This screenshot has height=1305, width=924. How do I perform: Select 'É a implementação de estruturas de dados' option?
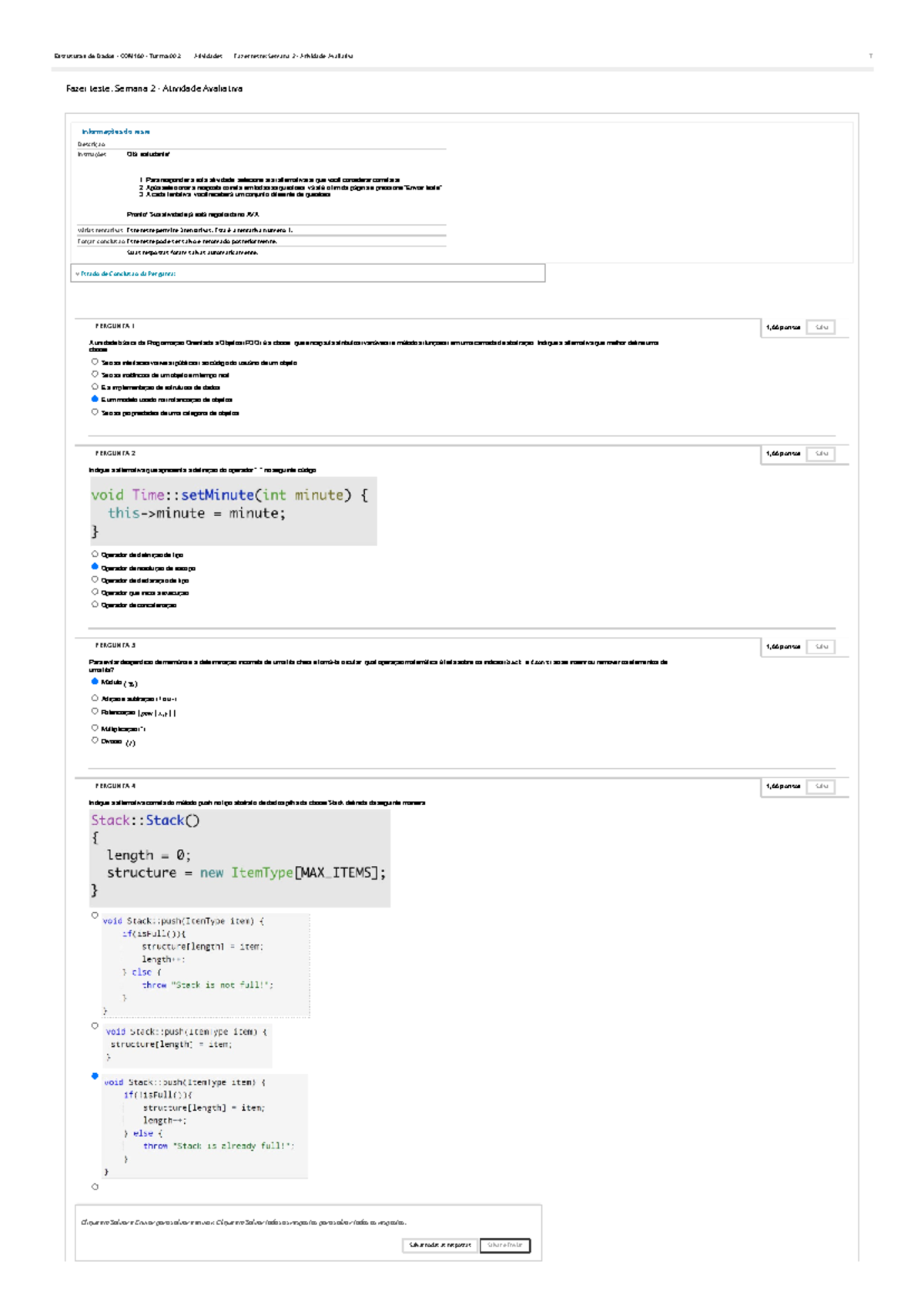coord(95,387)
